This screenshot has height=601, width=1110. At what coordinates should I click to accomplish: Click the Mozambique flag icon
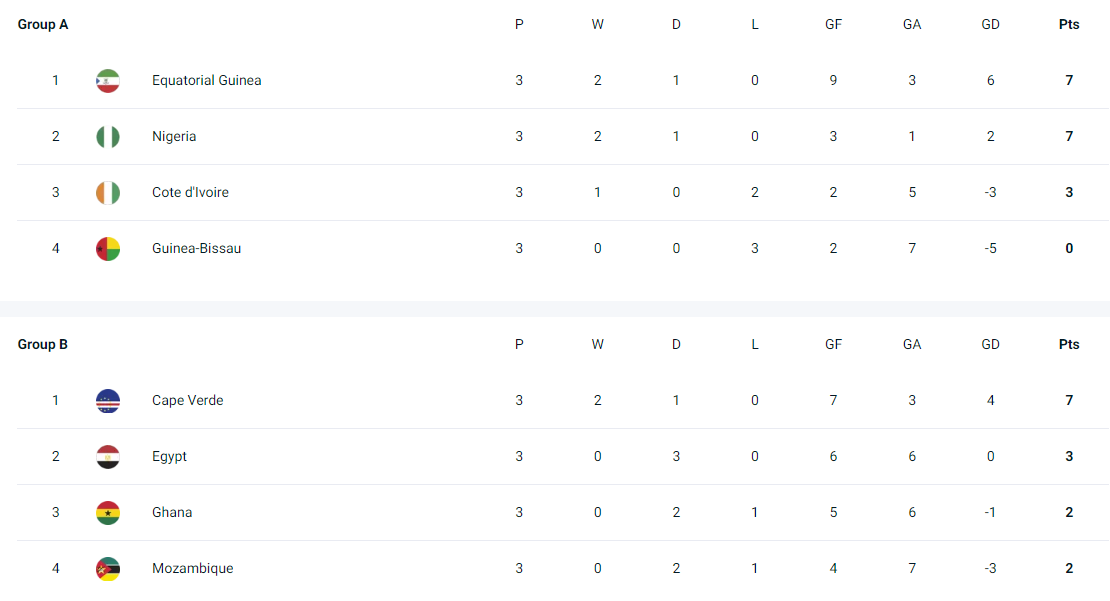click(108, 569)
